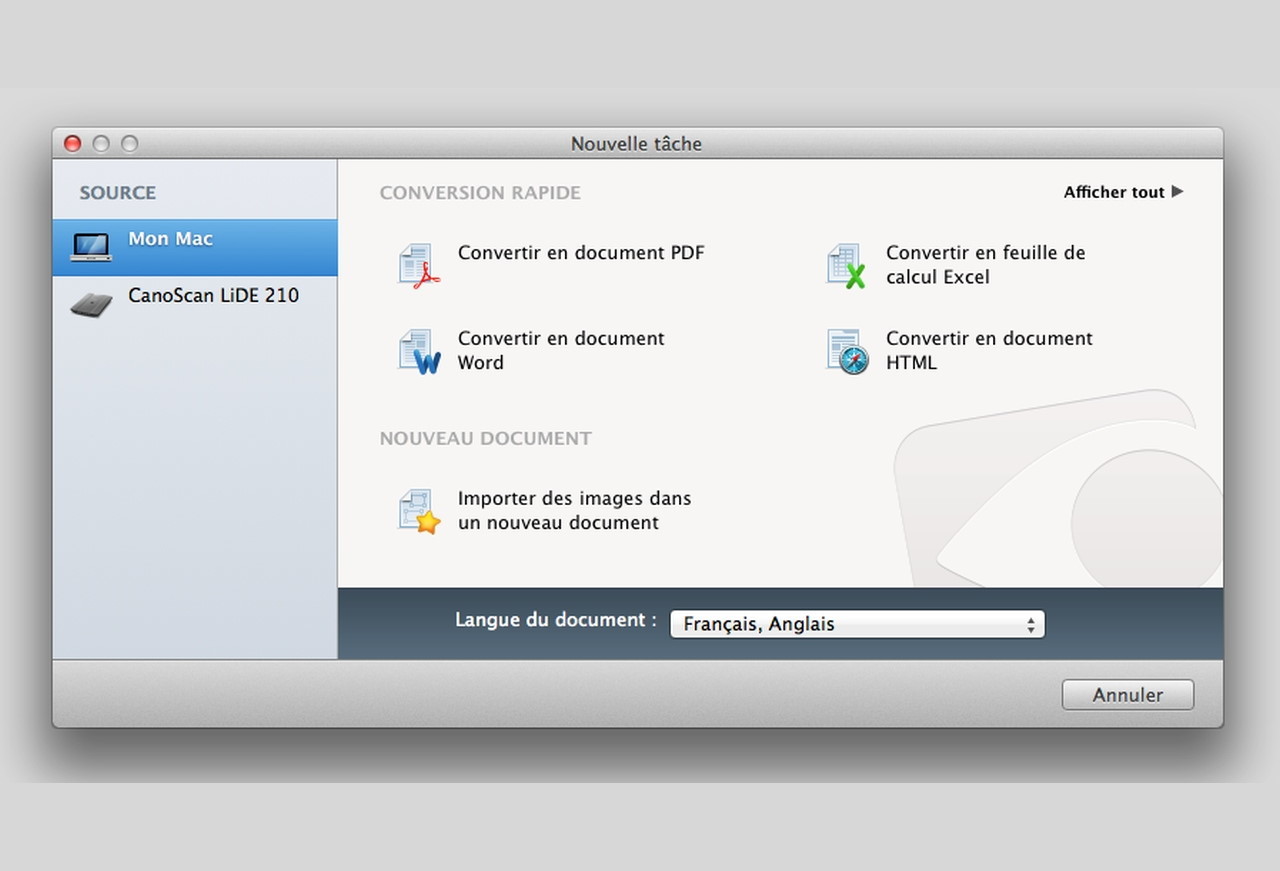The height and width of the screenshot is (871, 1280).
Task: Click the Mon Mac laptop icon
Action: [x=91, y=246]
